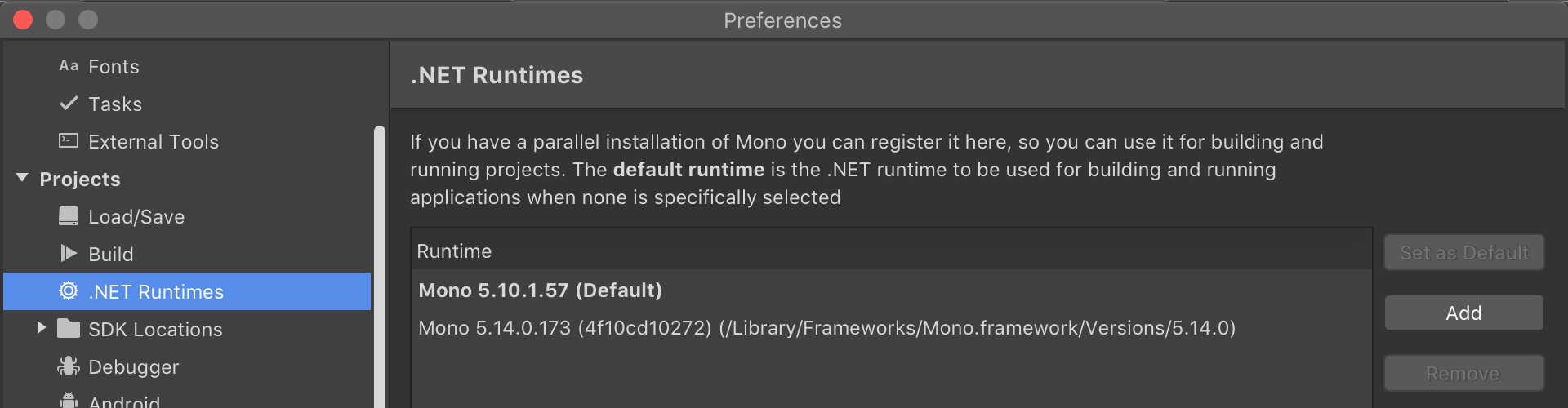
Task: Click the Tasks checkmark icon
Action: (69, 104)
